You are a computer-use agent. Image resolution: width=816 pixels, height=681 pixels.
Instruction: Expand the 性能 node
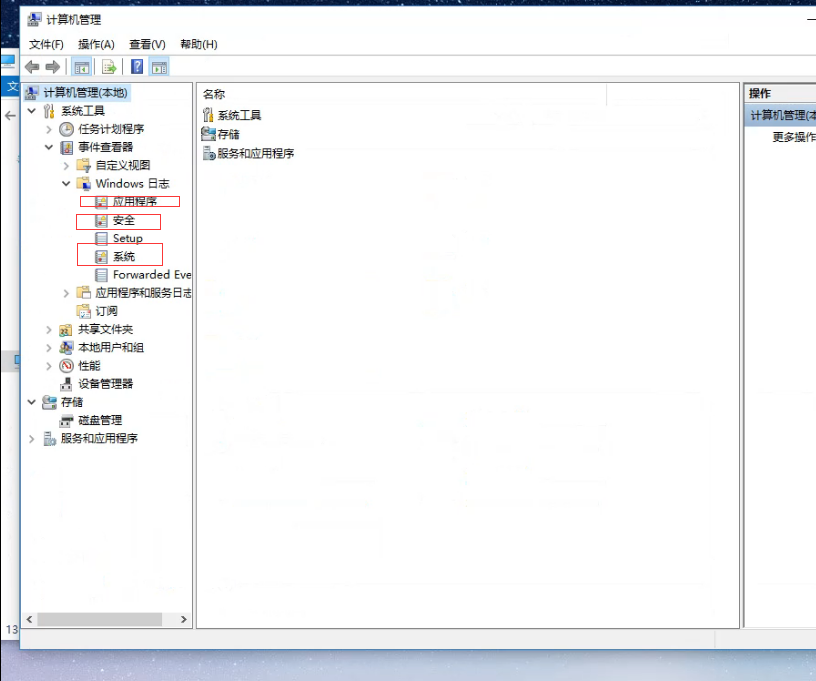click(x=49, y=366)
